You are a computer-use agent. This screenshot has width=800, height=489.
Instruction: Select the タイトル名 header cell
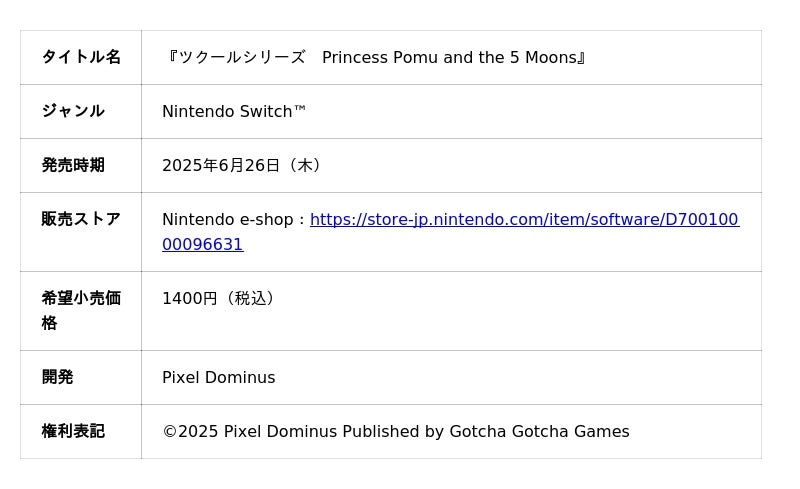(81, 58)
